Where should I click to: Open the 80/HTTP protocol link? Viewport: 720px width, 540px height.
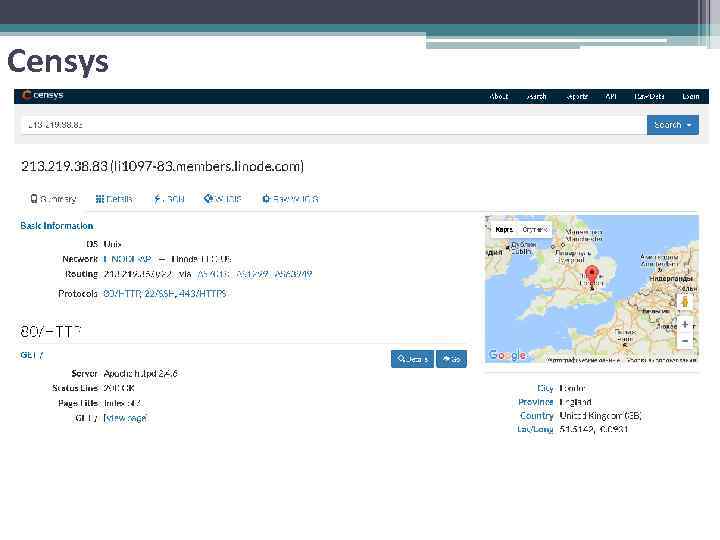122,293
